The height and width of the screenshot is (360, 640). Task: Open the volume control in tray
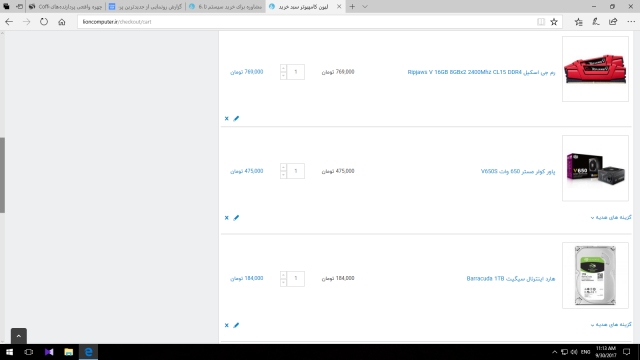click(574, 352)
